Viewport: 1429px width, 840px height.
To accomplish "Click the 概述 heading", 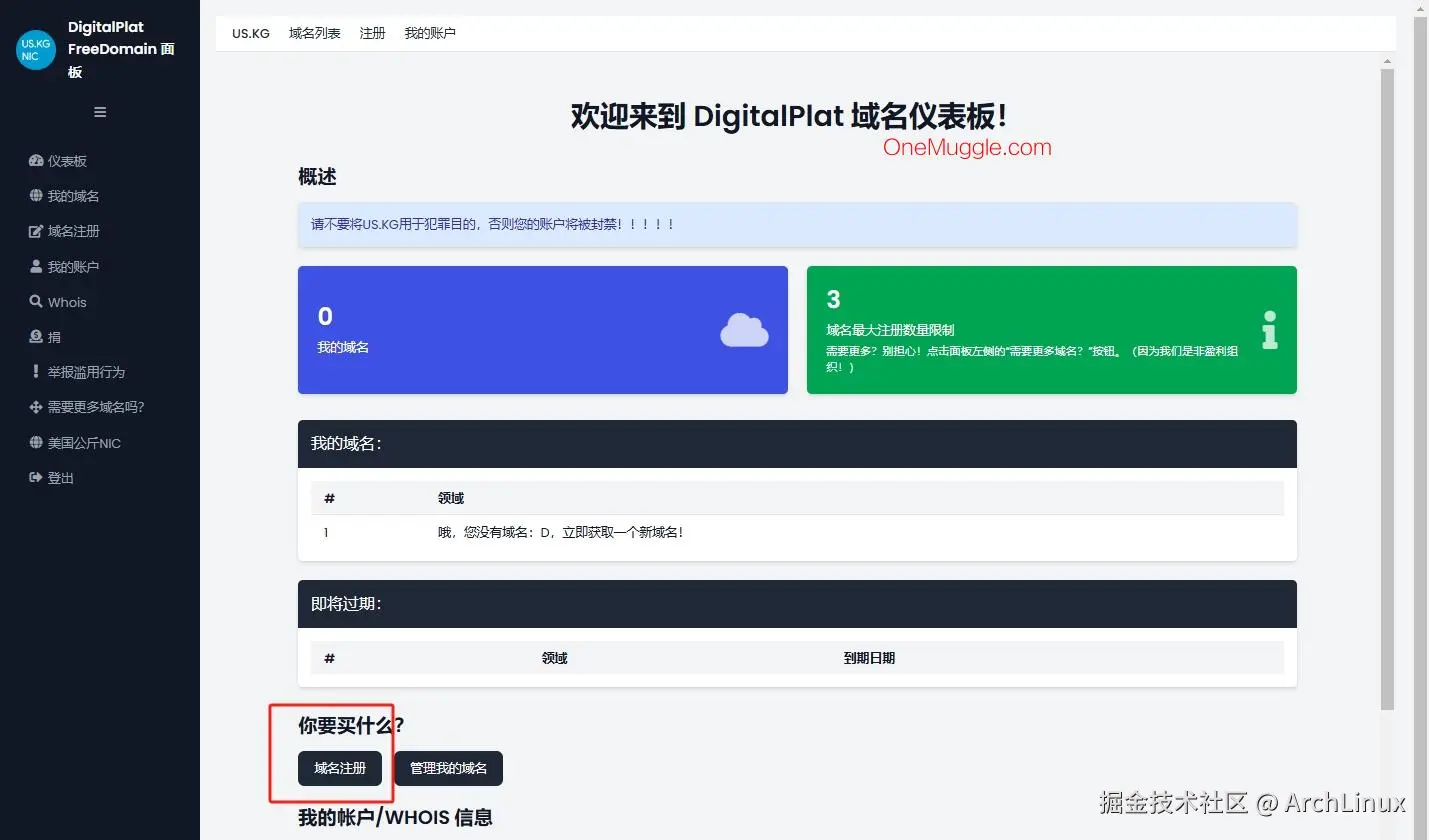I will pos(317,177).
